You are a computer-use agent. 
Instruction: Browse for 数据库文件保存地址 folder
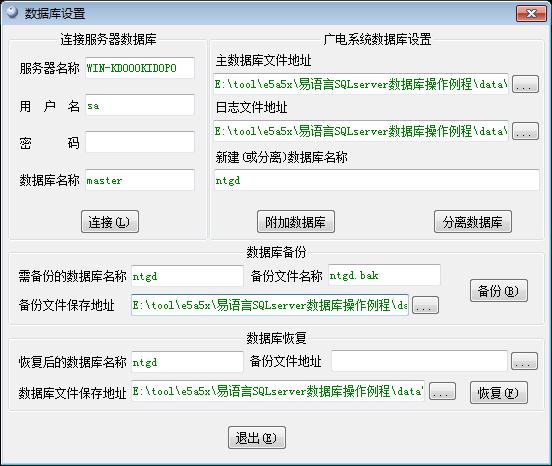click(443, 391)
